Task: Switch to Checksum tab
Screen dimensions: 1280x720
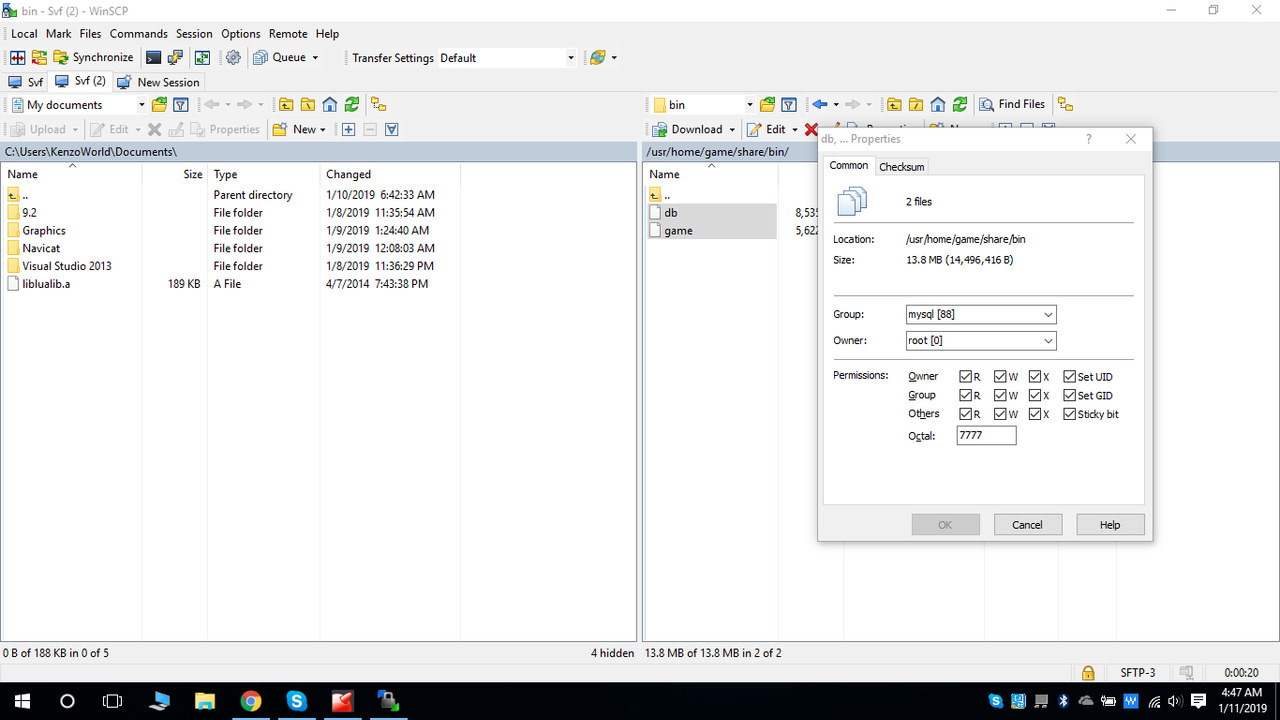Action: pos(901,167)
